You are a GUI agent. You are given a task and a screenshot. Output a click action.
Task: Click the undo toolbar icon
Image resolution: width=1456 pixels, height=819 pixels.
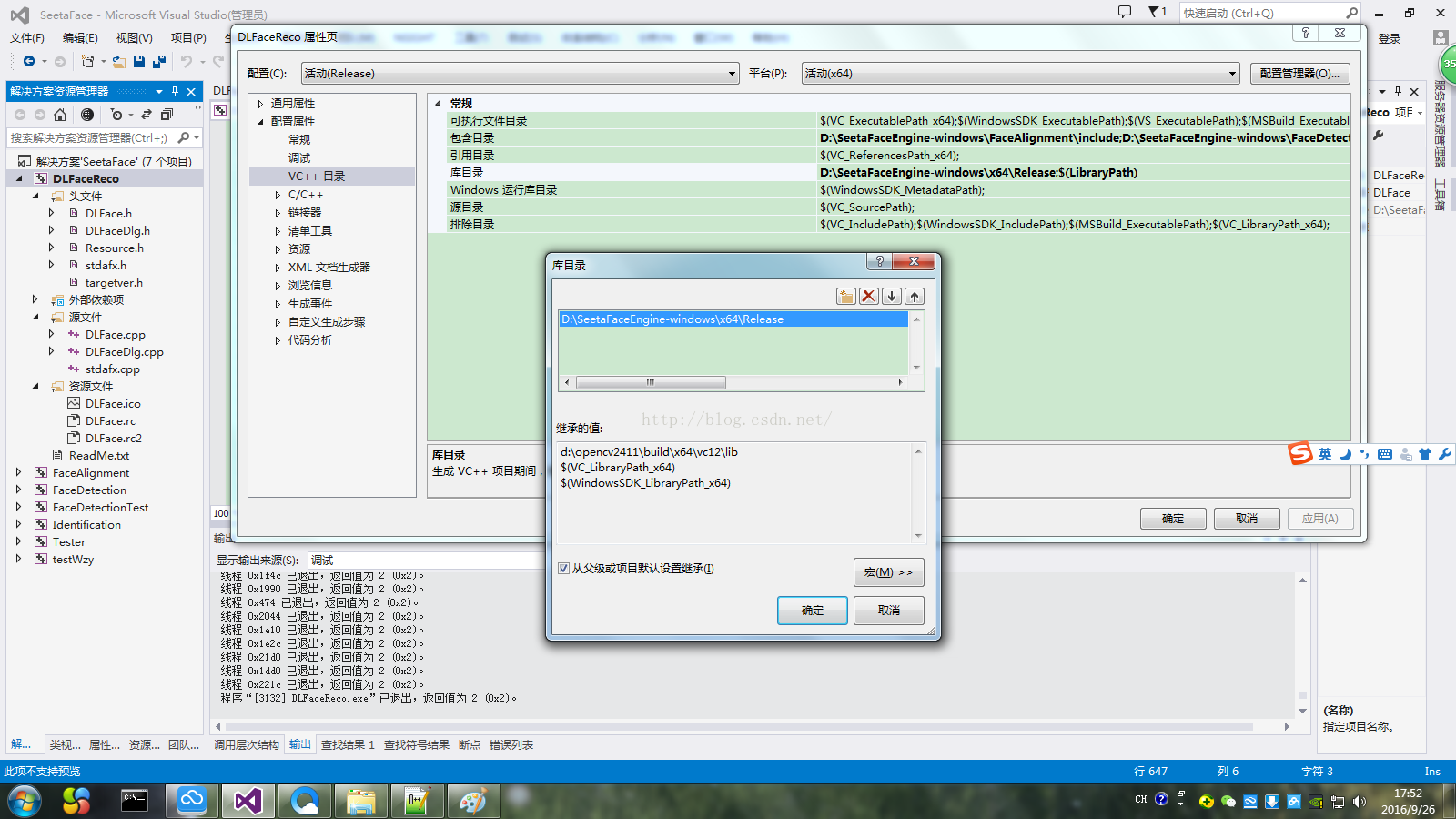(186, 61)
